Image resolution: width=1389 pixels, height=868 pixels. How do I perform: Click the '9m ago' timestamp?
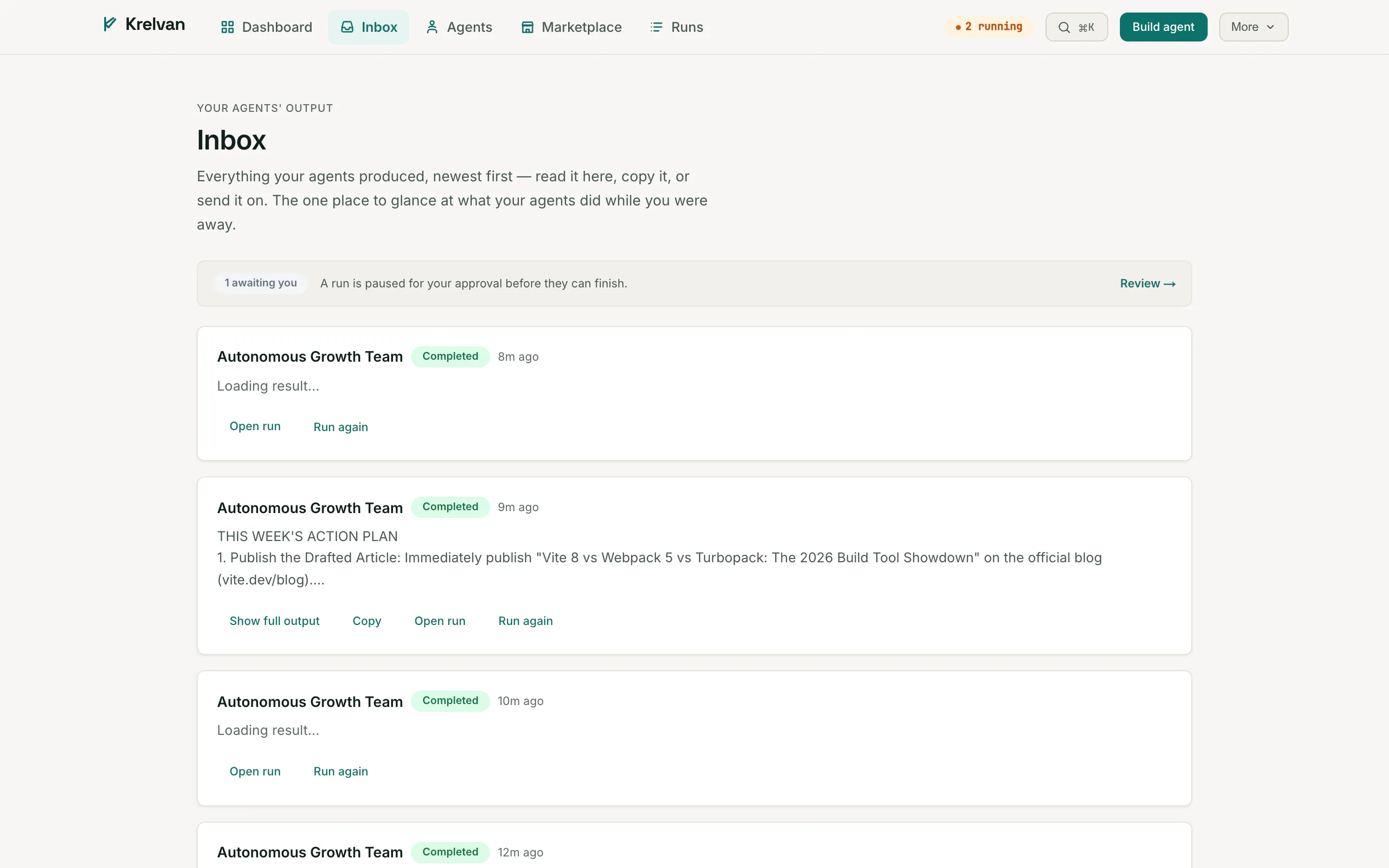pos(518,507)
